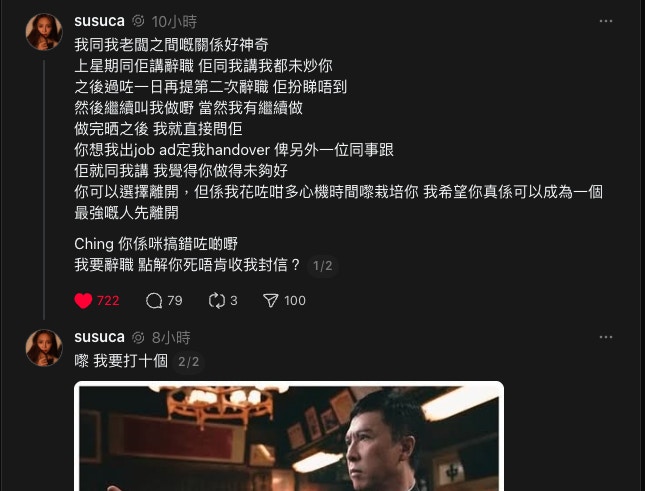This screenshot has width=645, height=491.
Task: Repost the first susuca thread
Action: coord(216,301)
